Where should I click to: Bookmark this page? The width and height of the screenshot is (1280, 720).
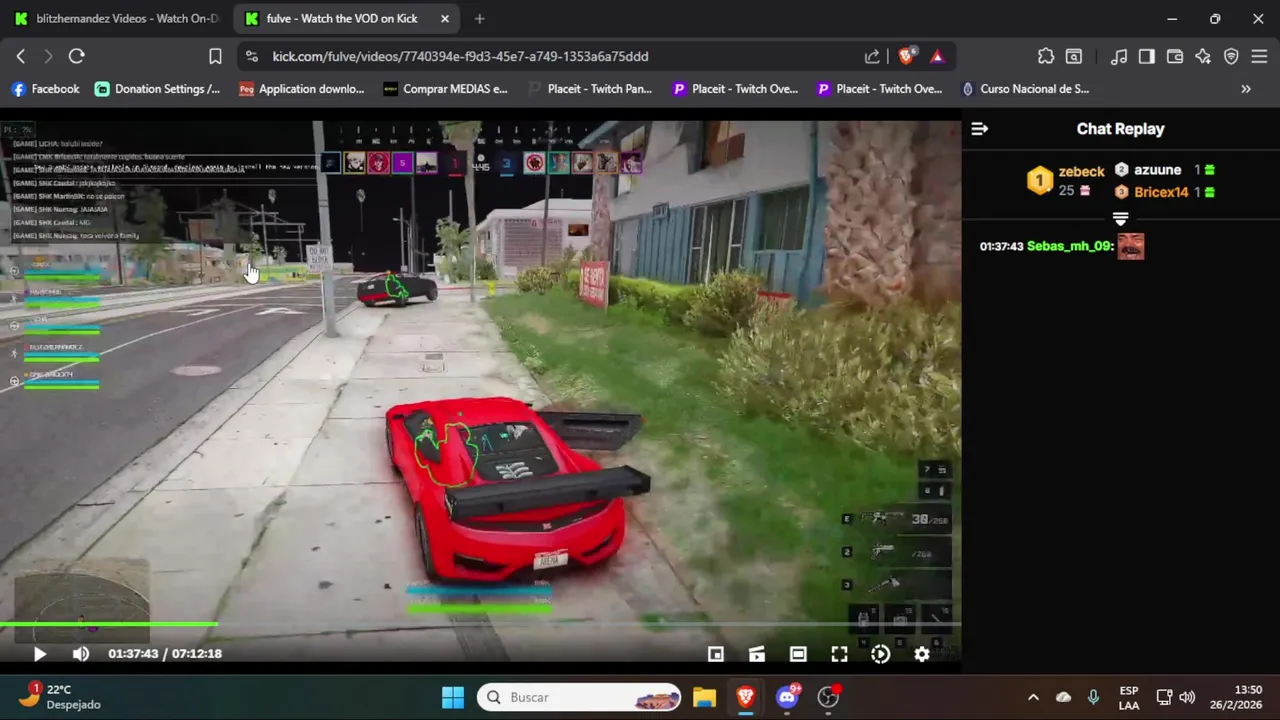pos(215,57)
